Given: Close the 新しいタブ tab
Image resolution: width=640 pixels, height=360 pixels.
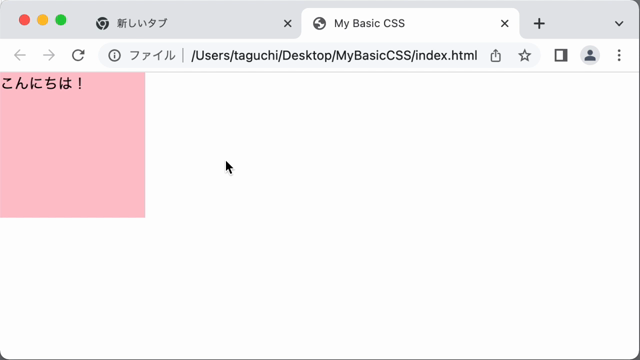Looking at the screenshot, I should pyautogui.click(x=288, y=23).
